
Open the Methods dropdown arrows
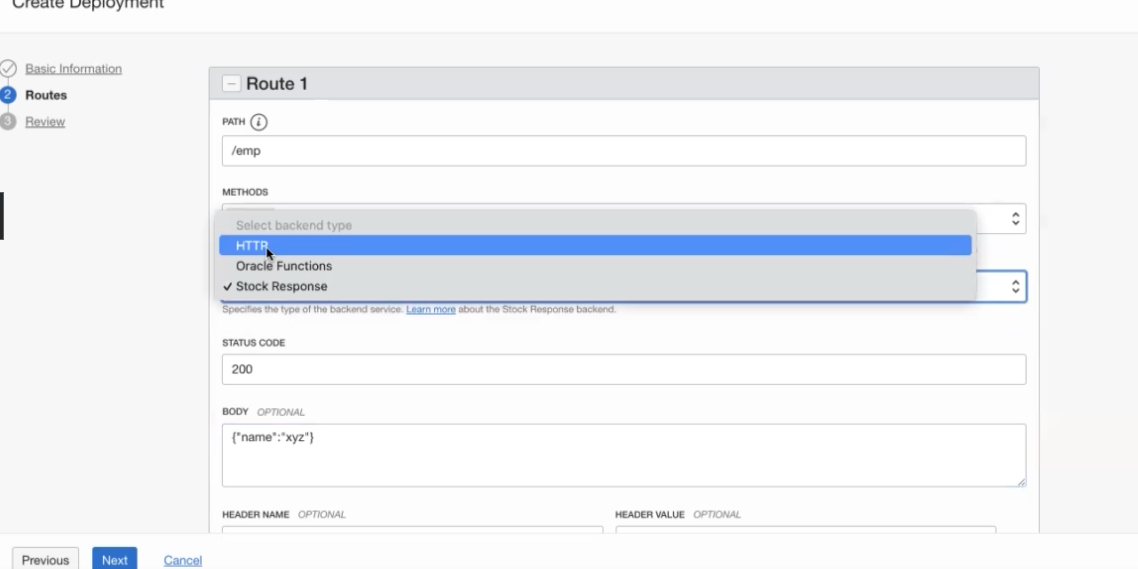(x=1015, y=218)
